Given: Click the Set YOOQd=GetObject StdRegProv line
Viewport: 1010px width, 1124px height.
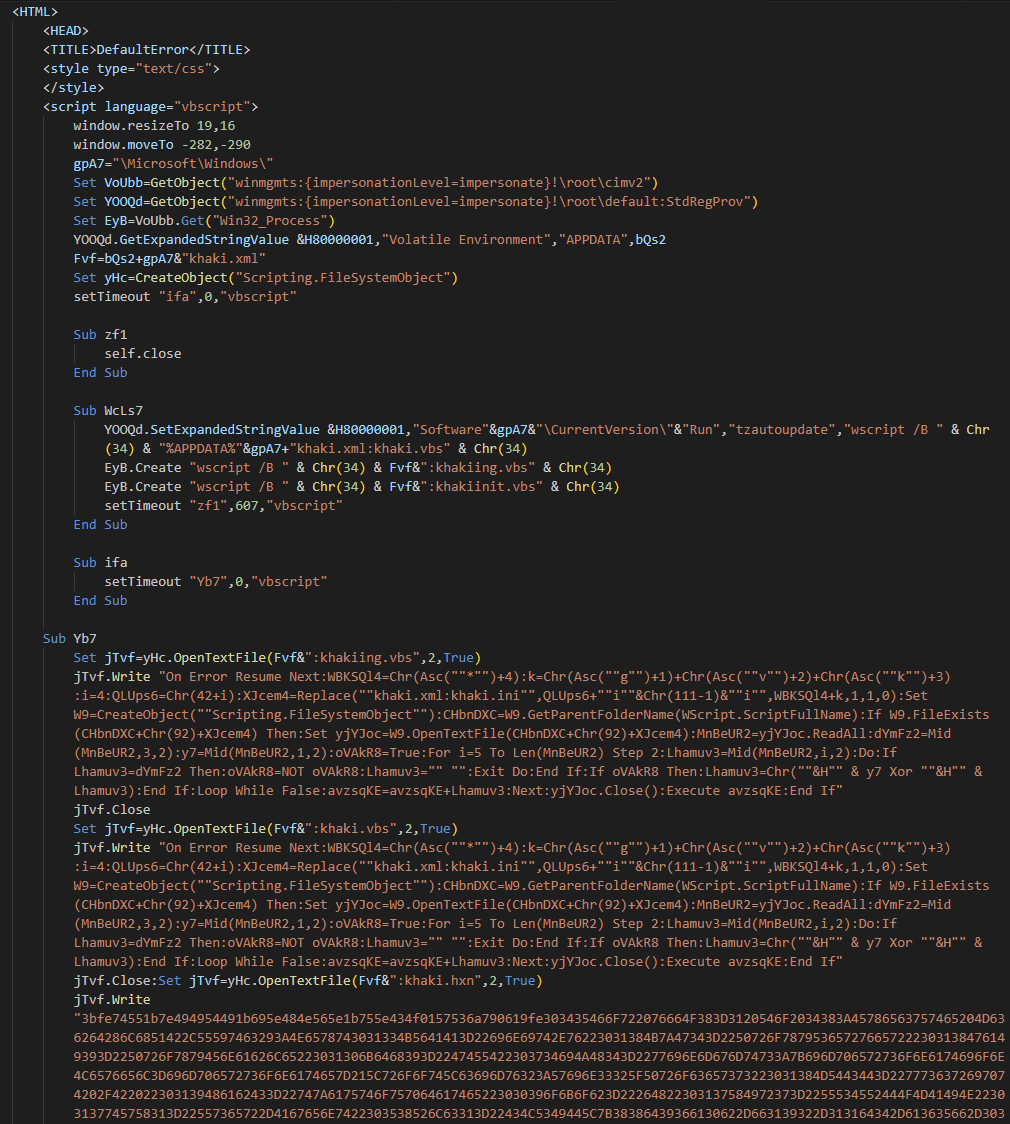Looking at the screenshot, I should point(416,201).
